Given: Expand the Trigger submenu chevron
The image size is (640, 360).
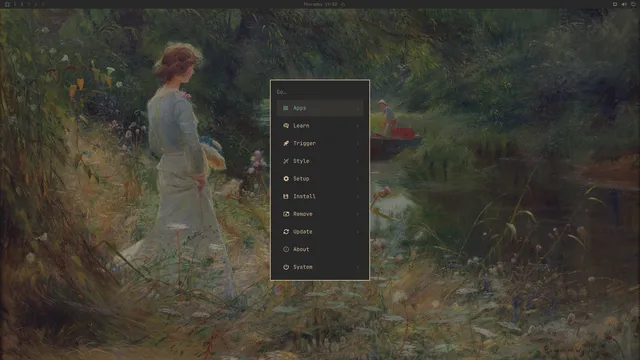Looking at the screenshot, I should (358, 143).
